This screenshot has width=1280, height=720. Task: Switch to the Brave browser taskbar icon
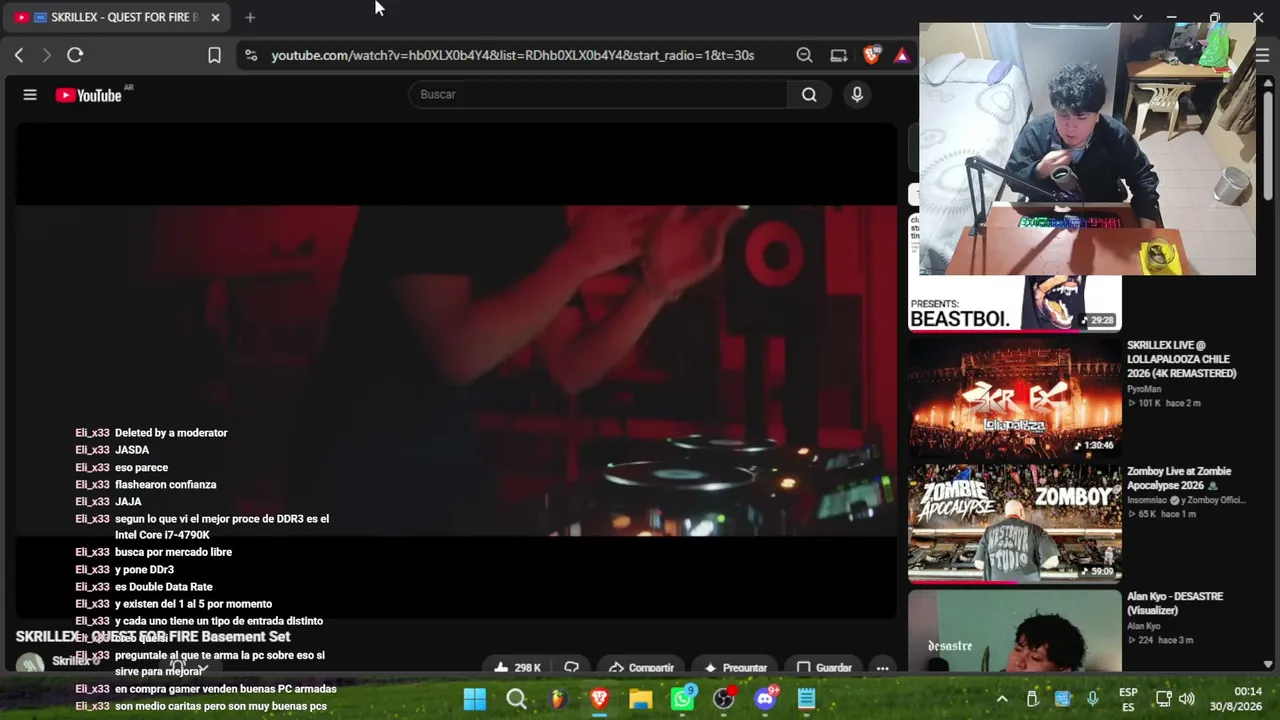point(599,699)
